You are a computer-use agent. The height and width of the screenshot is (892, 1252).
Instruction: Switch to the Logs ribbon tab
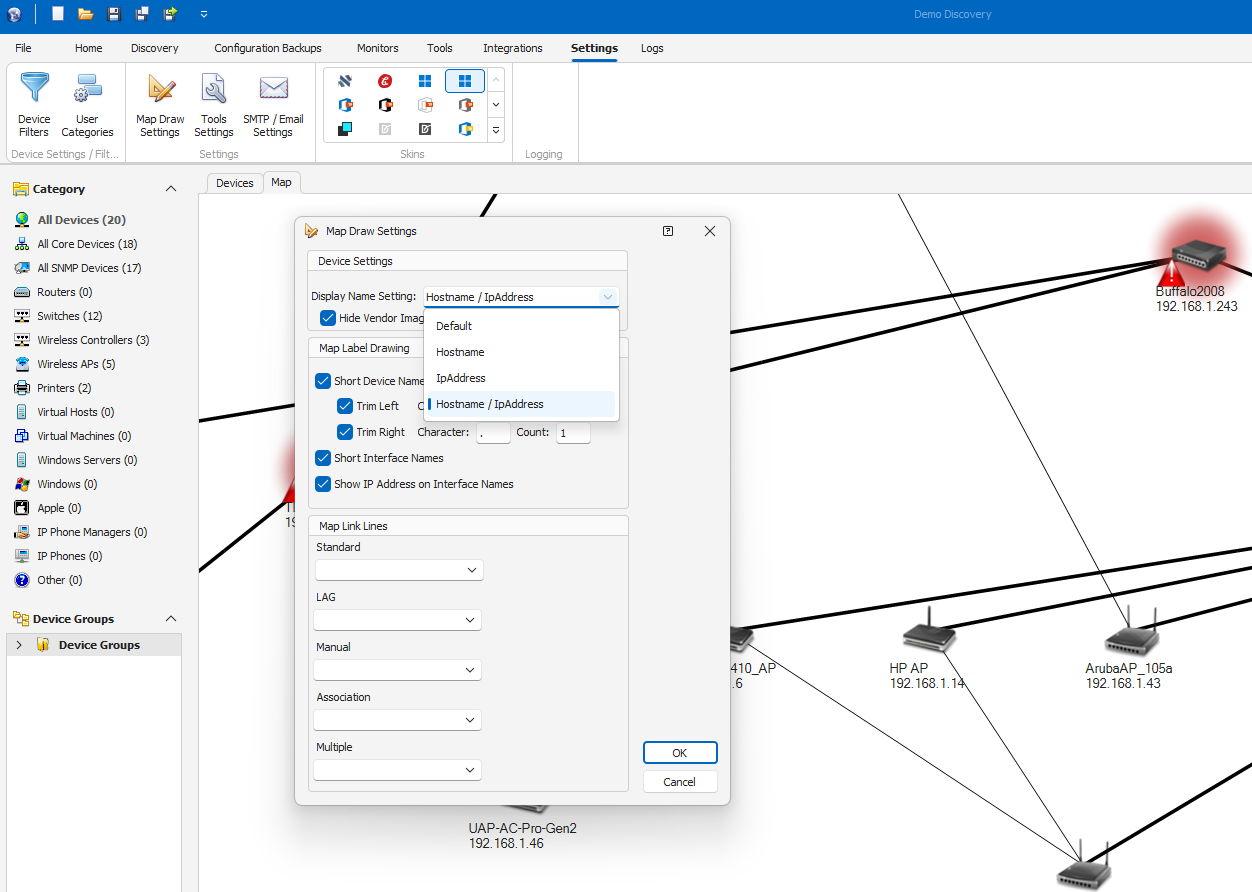(652, 48)
